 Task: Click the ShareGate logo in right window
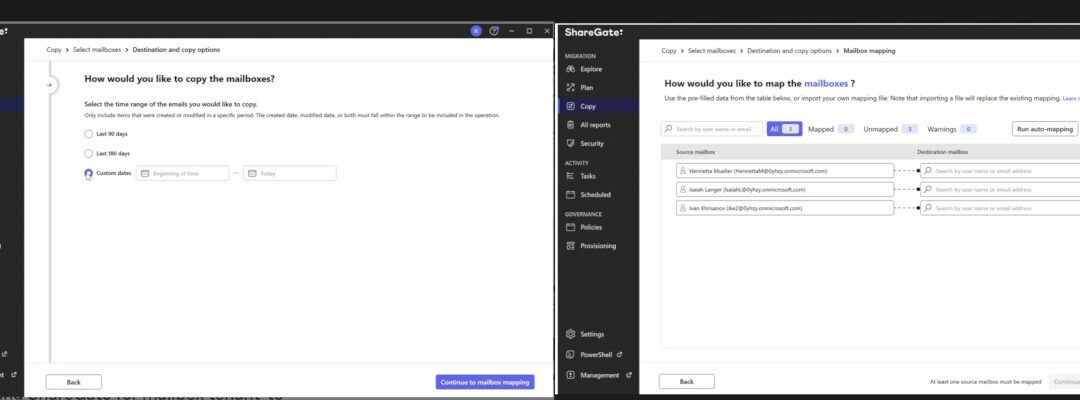click(594, 32)
